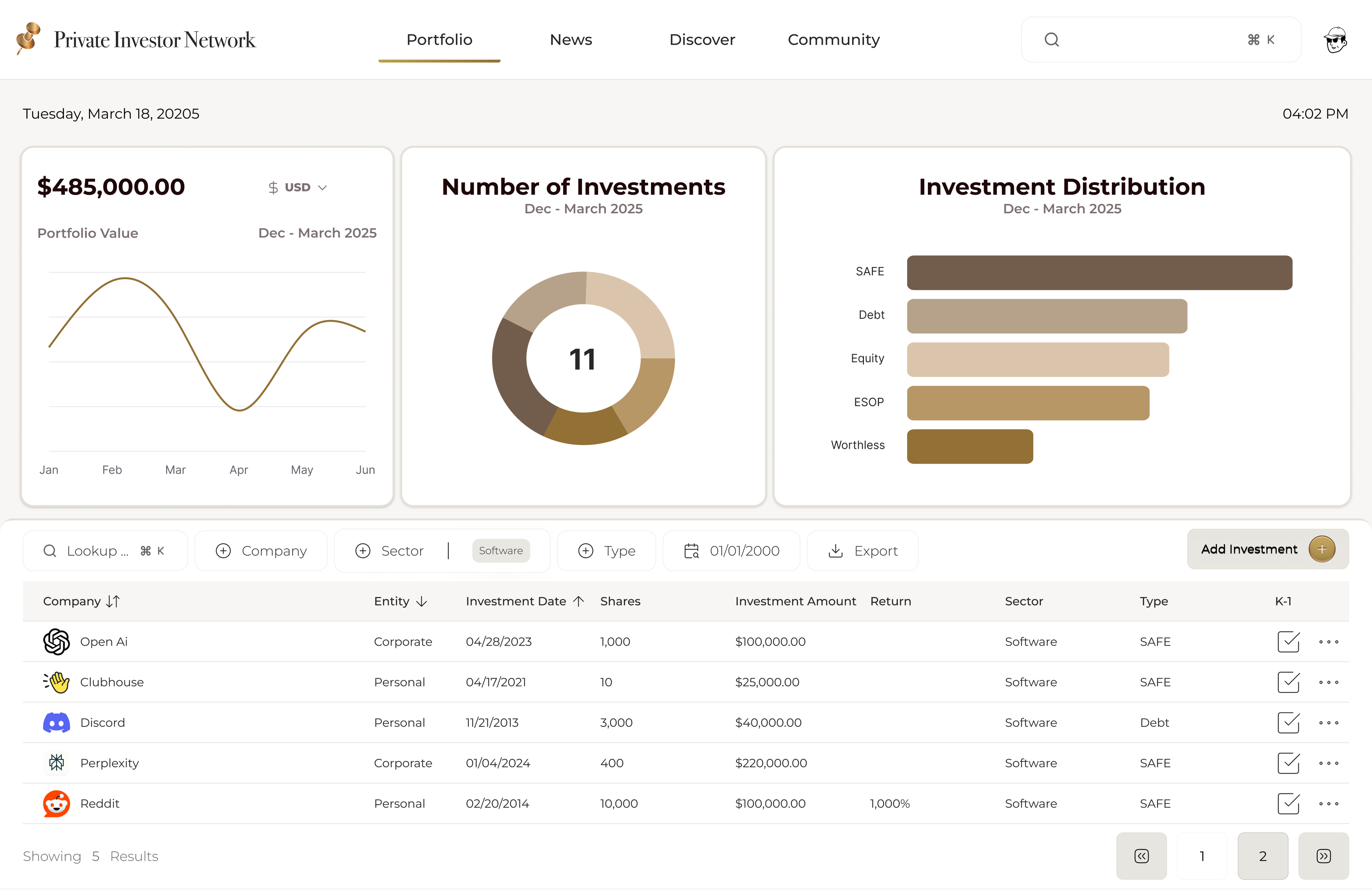Sort by Investment Date up arrow
Screen dimensions: 1372x890
579,601
